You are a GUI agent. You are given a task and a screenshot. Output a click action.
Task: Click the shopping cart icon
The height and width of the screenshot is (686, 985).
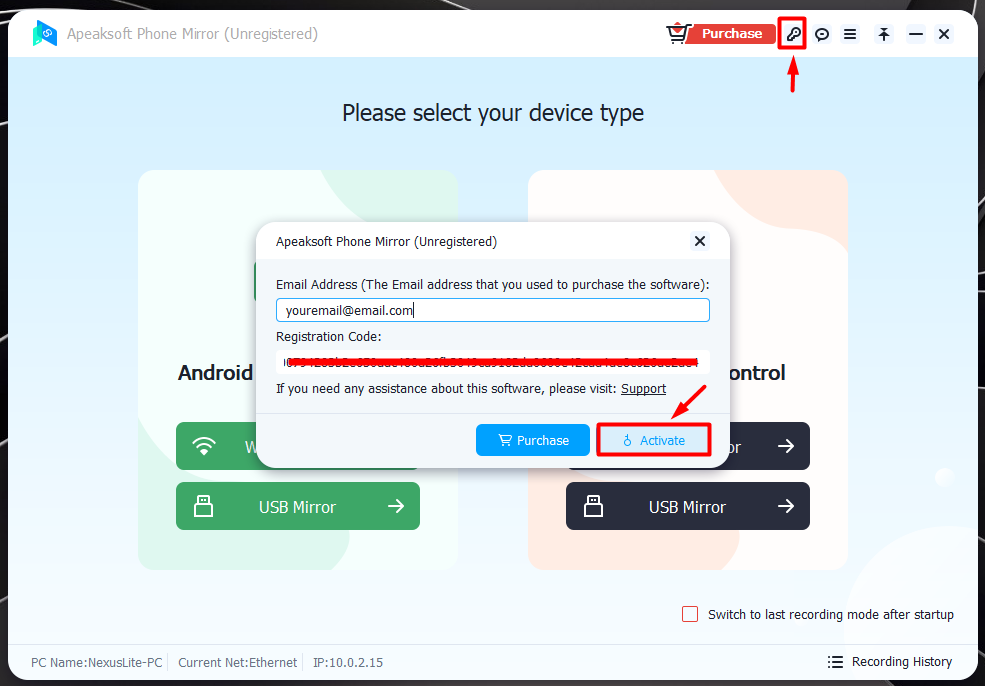tap(678, 33)
